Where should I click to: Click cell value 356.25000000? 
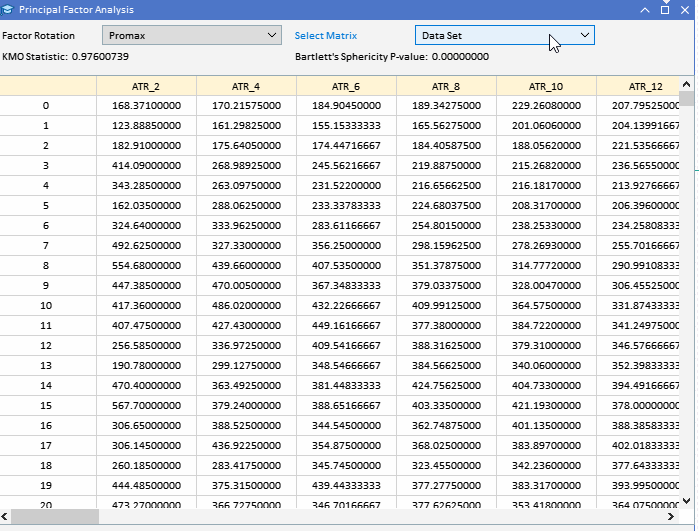click(x=346, y=246)
